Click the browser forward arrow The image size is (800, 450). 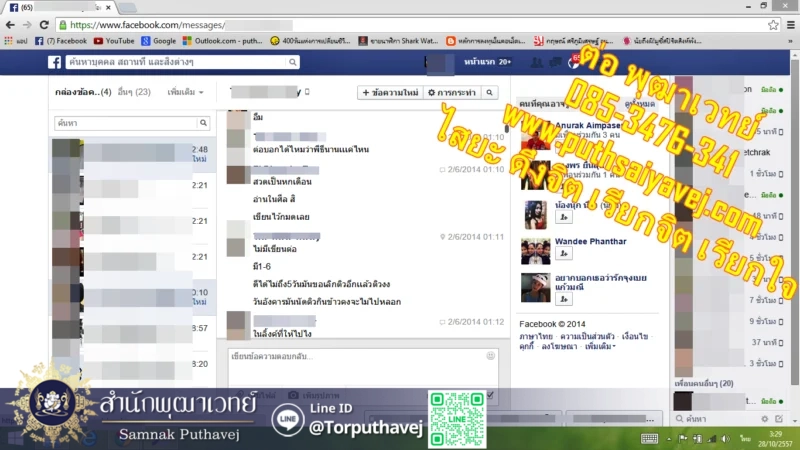(x=27, y=24)
